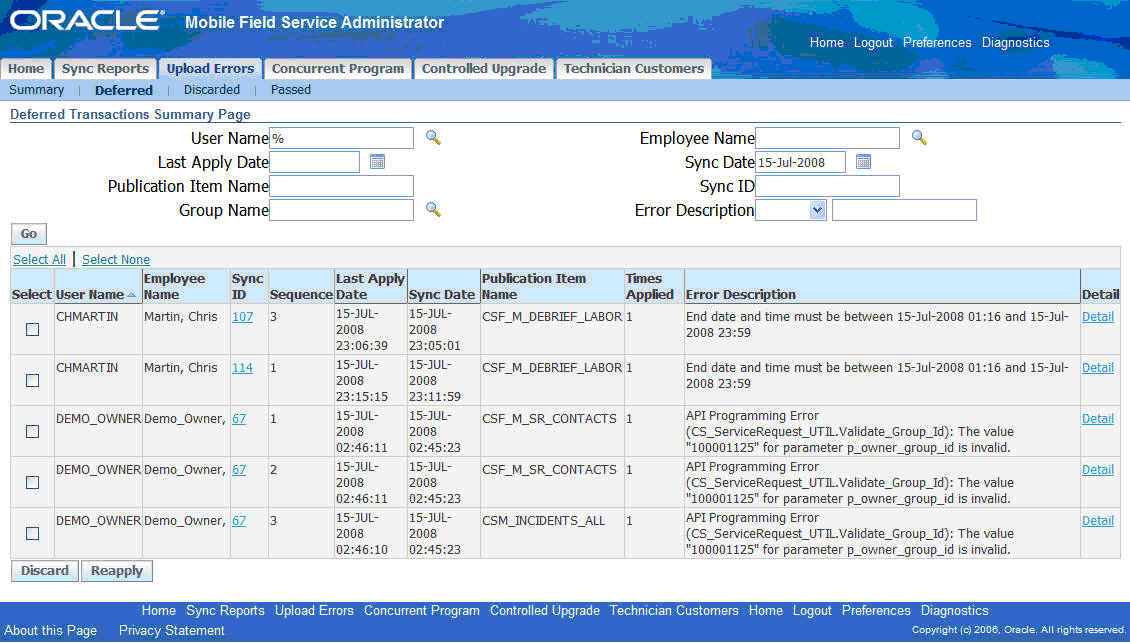Click Upload Errors link in footer
Image resolution: width=1130 pixels, height=643 pixels.
pyautogui.click(x=314, y=610)
